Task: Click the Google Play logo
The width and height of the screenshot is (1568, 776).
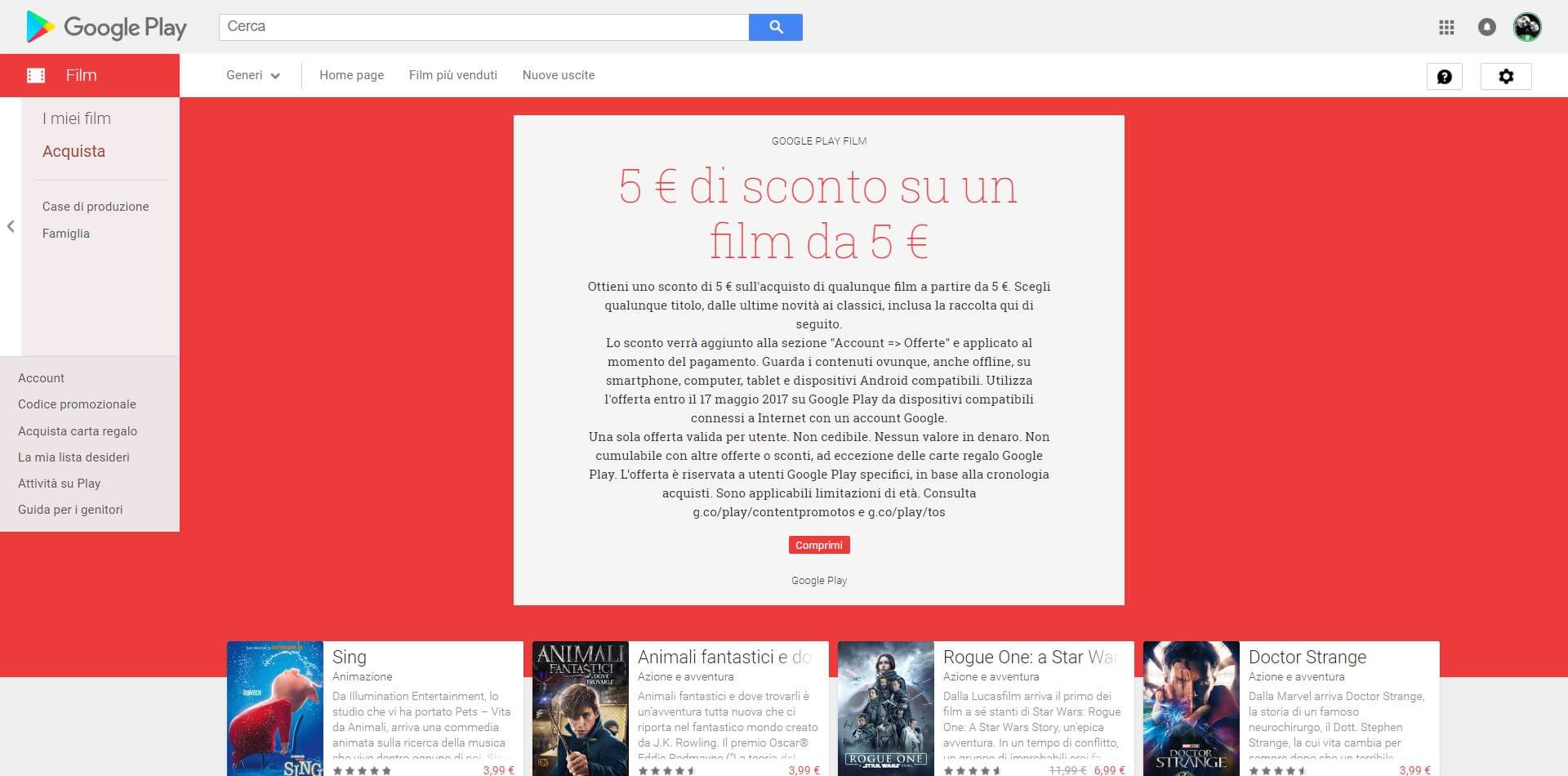Action: (x=106, y=27)
